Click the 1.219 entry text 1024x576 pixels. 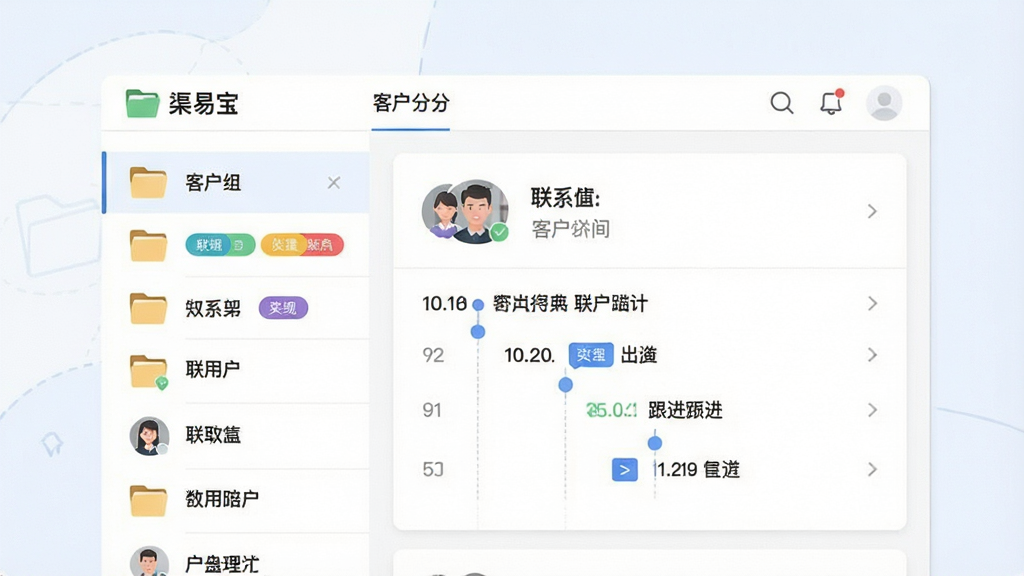coord(698,470)
